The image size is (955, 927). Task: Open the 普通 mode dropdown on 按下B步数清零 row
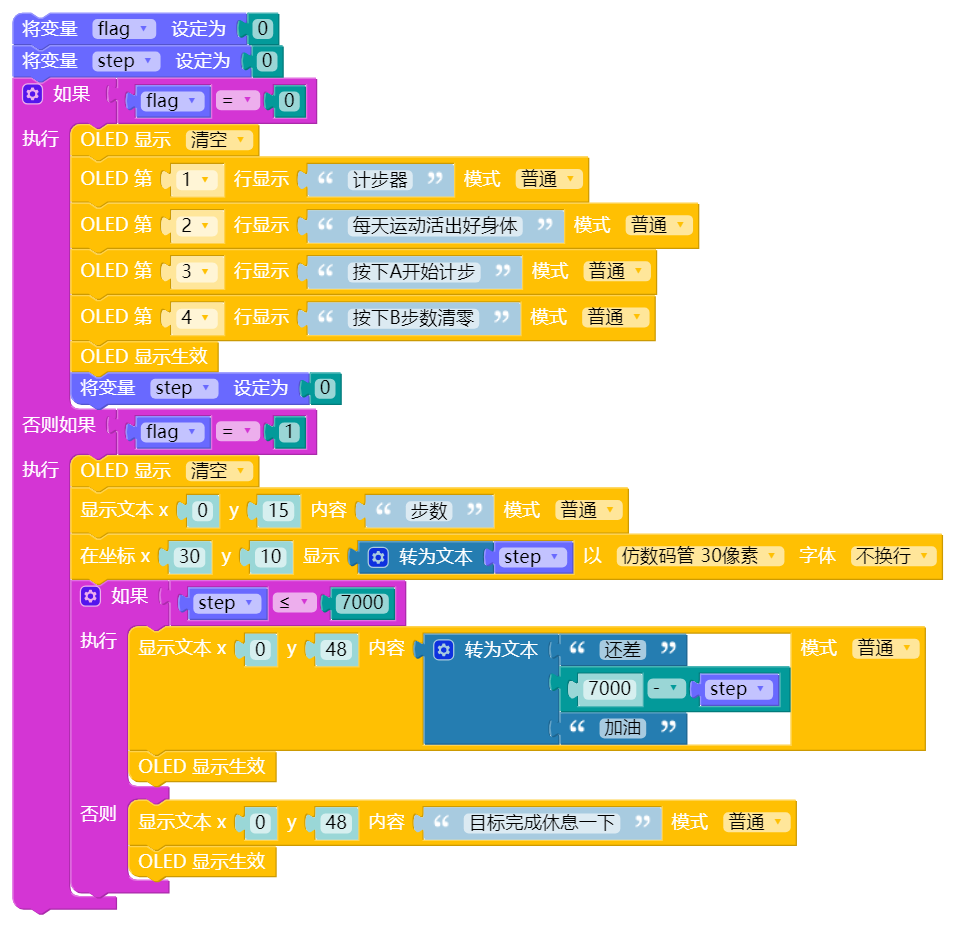(x=615, y=317)
